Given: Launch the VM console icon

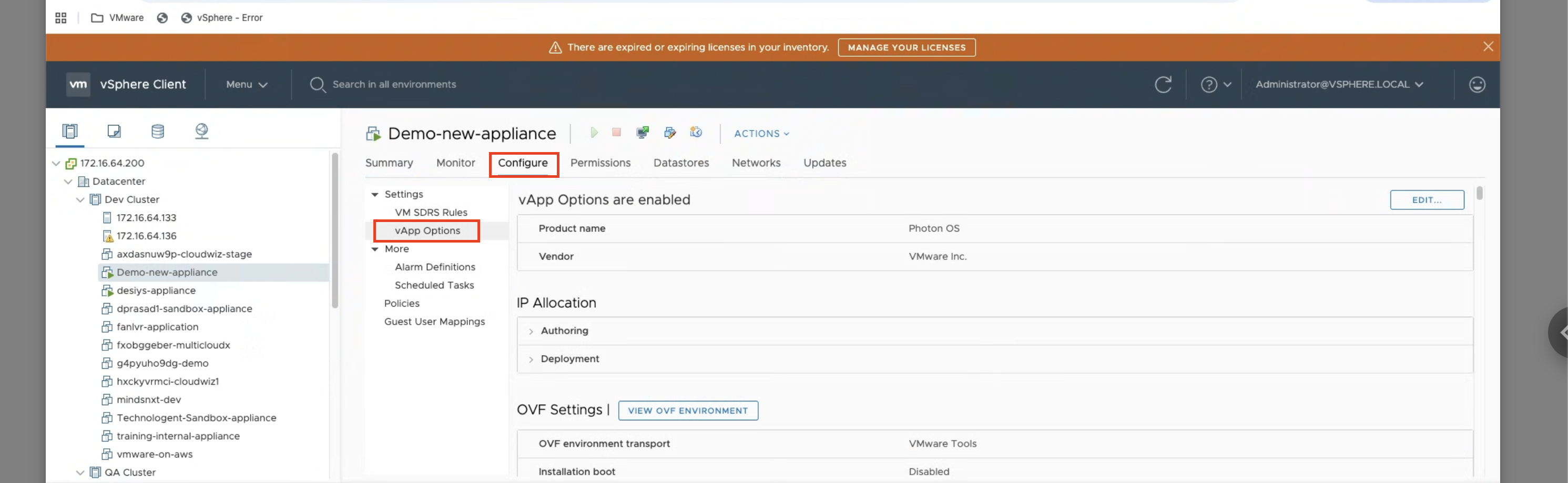Looking at the screenshot, I should click(642, 133).
